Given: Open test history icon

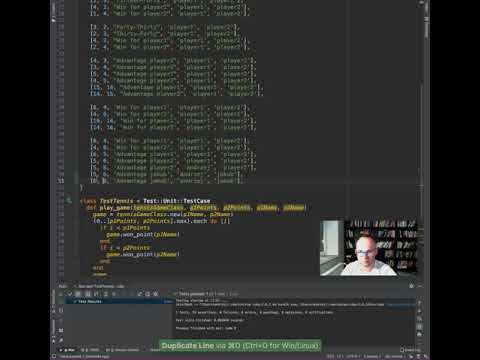Looking at the screenshot, I should [148, 294].
